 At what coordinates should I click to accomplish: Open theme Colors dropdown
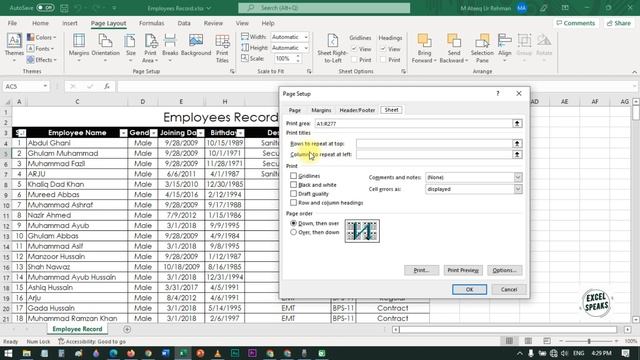42,37
